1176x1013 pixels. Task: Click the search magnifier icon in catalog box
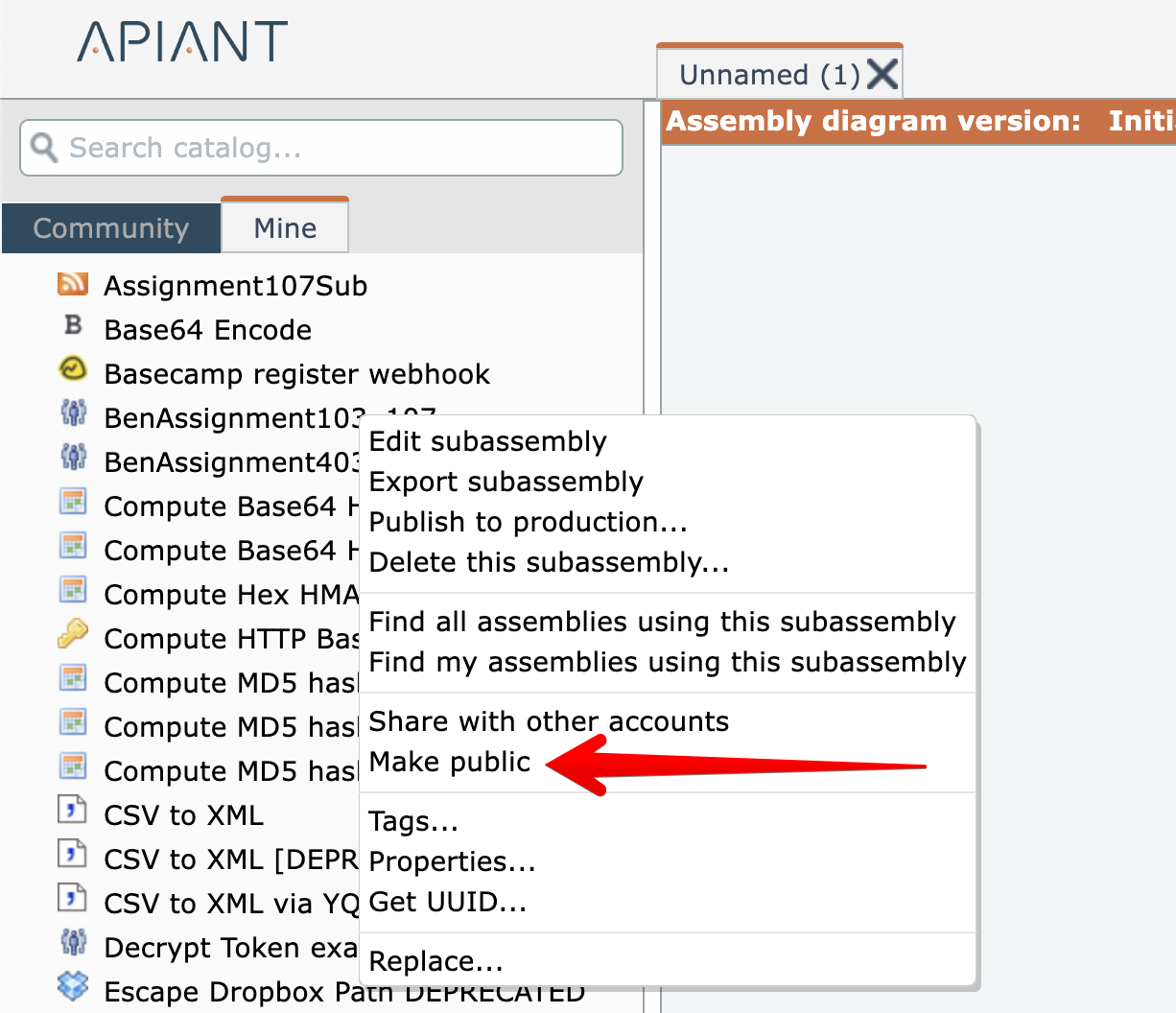click(x=44, y=147)
